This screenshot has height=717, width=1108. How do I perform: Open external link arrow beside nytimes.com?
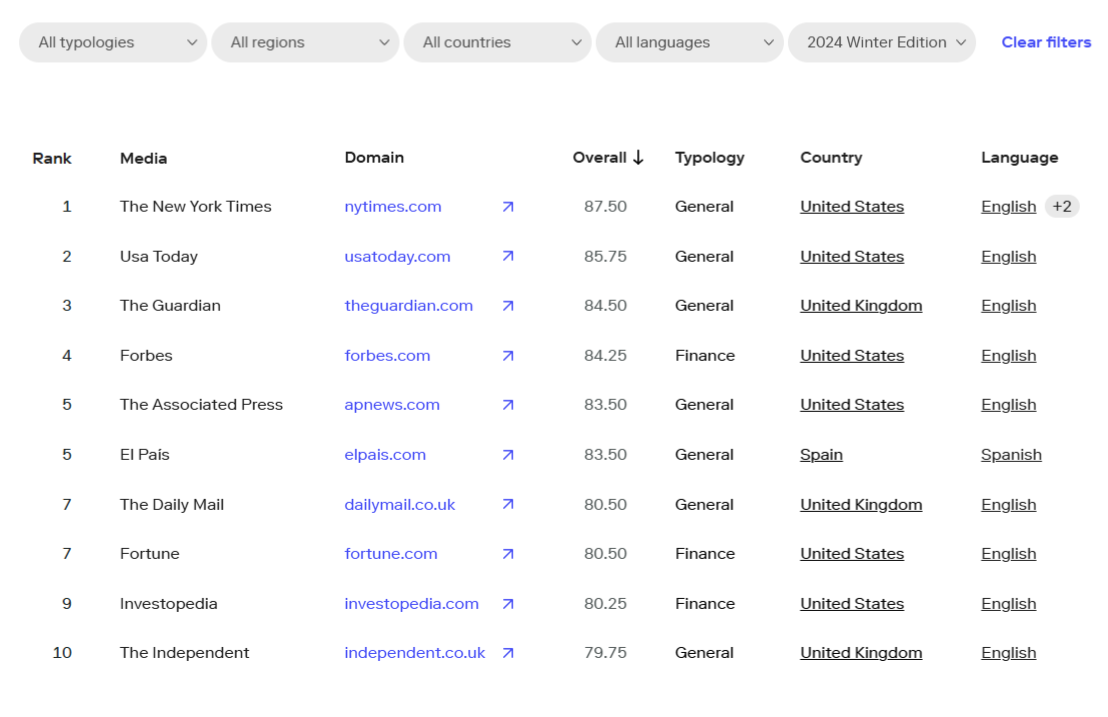click(x=508, y=207)
